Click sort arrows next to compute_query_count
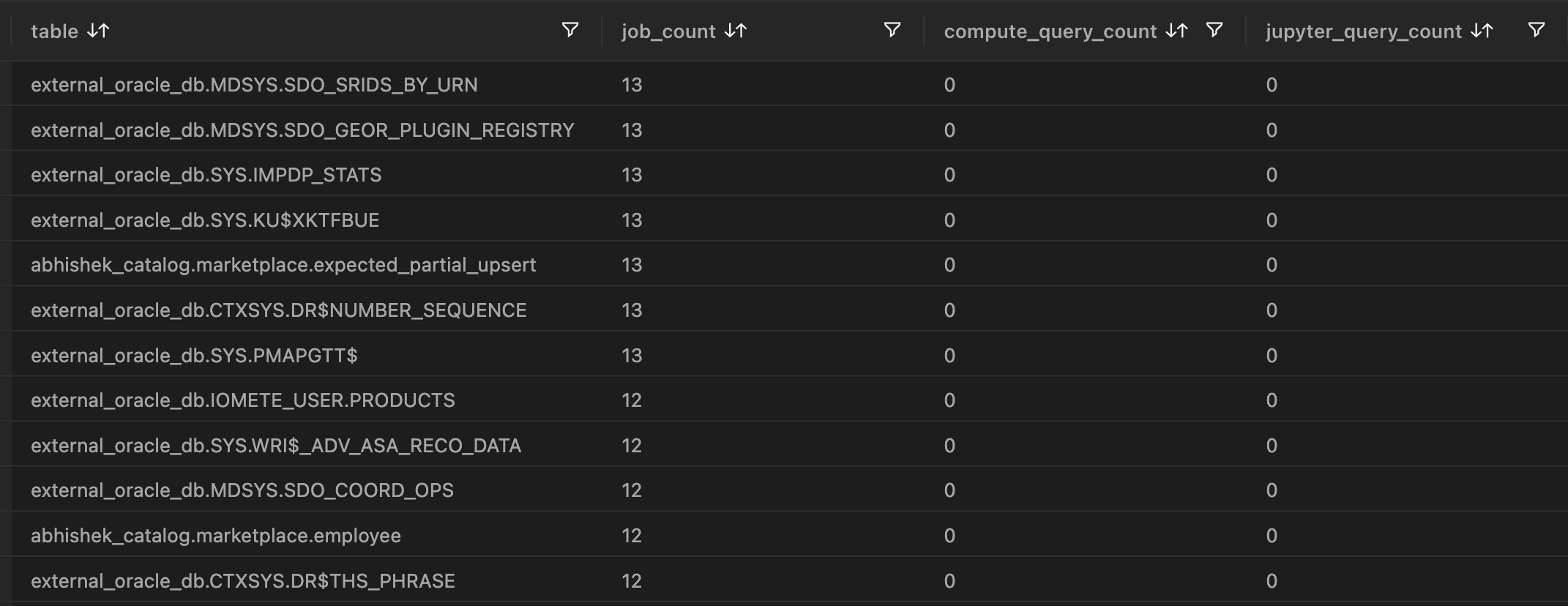Viewport: 1568px width, 606px height. [x=1177, y=31]
